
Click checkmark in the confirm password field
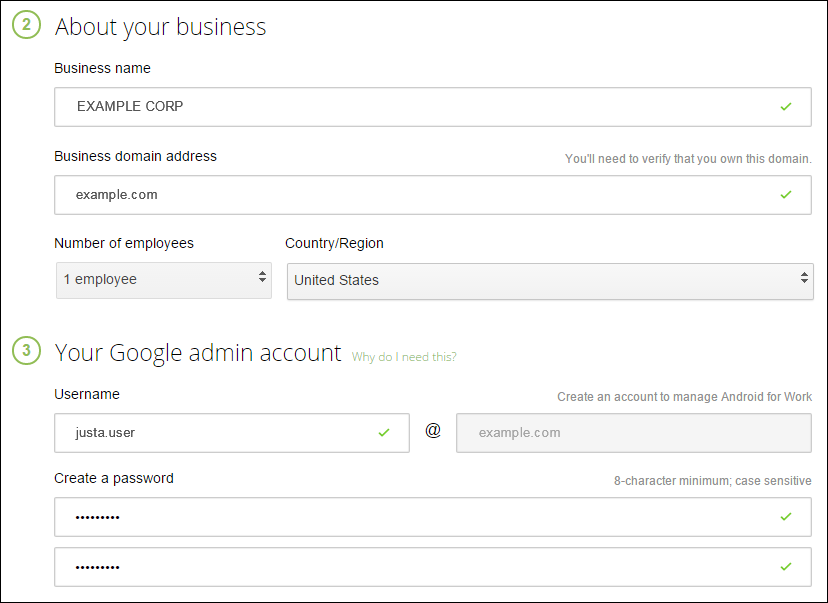(786, 567)
